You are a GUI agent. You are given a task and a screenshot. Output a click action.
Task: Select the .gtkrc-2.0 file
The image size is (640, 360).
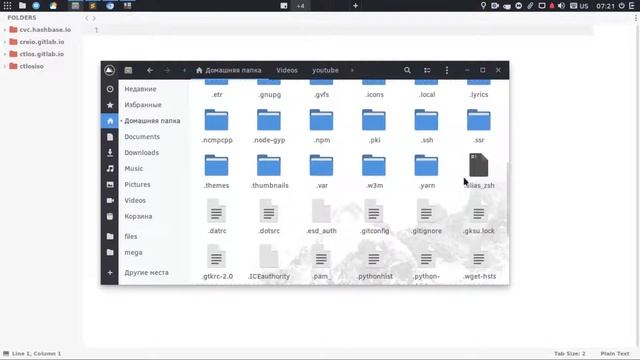point(216,262)
